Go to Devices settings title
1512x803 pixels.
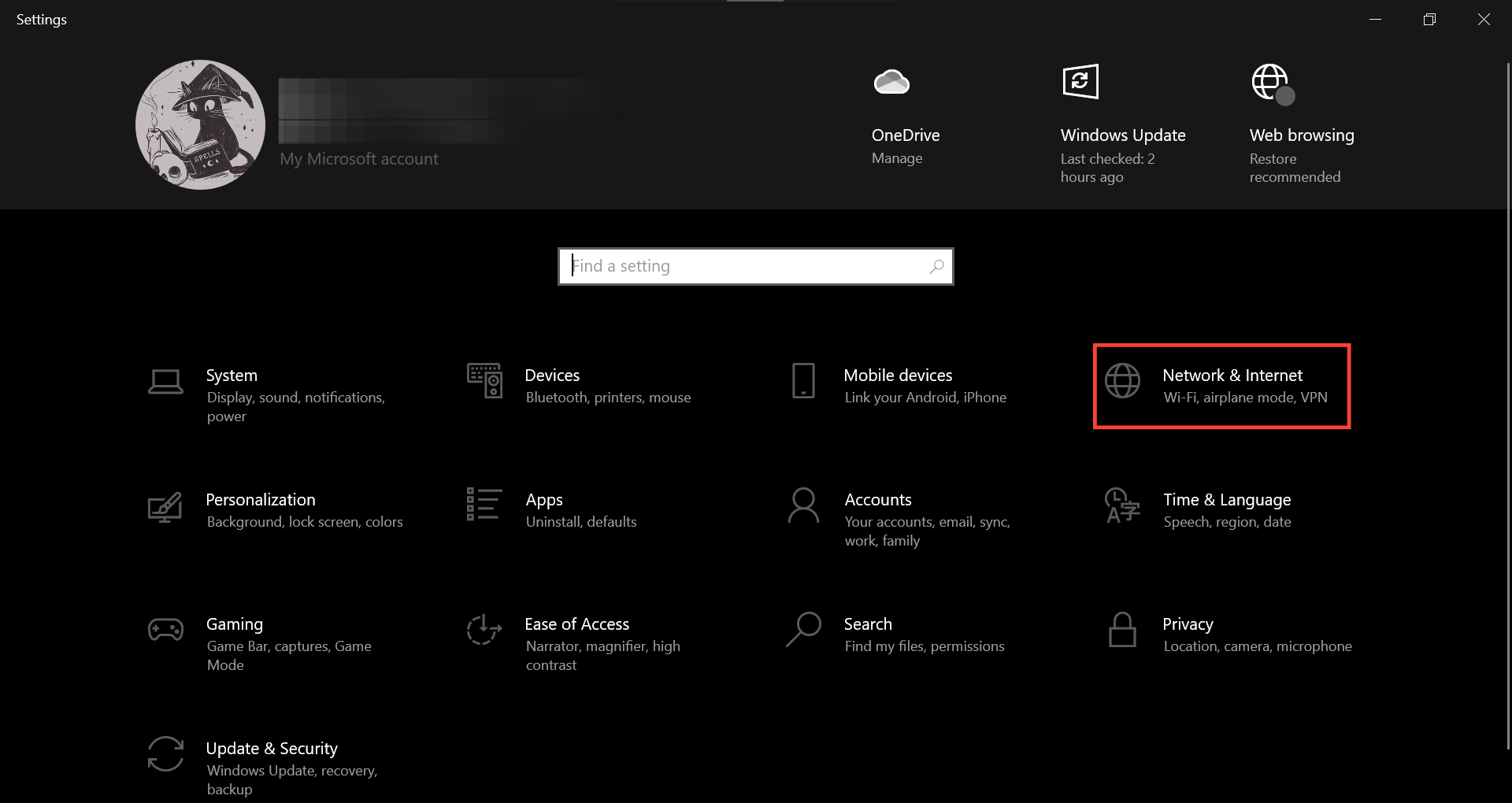click(552, 376)
